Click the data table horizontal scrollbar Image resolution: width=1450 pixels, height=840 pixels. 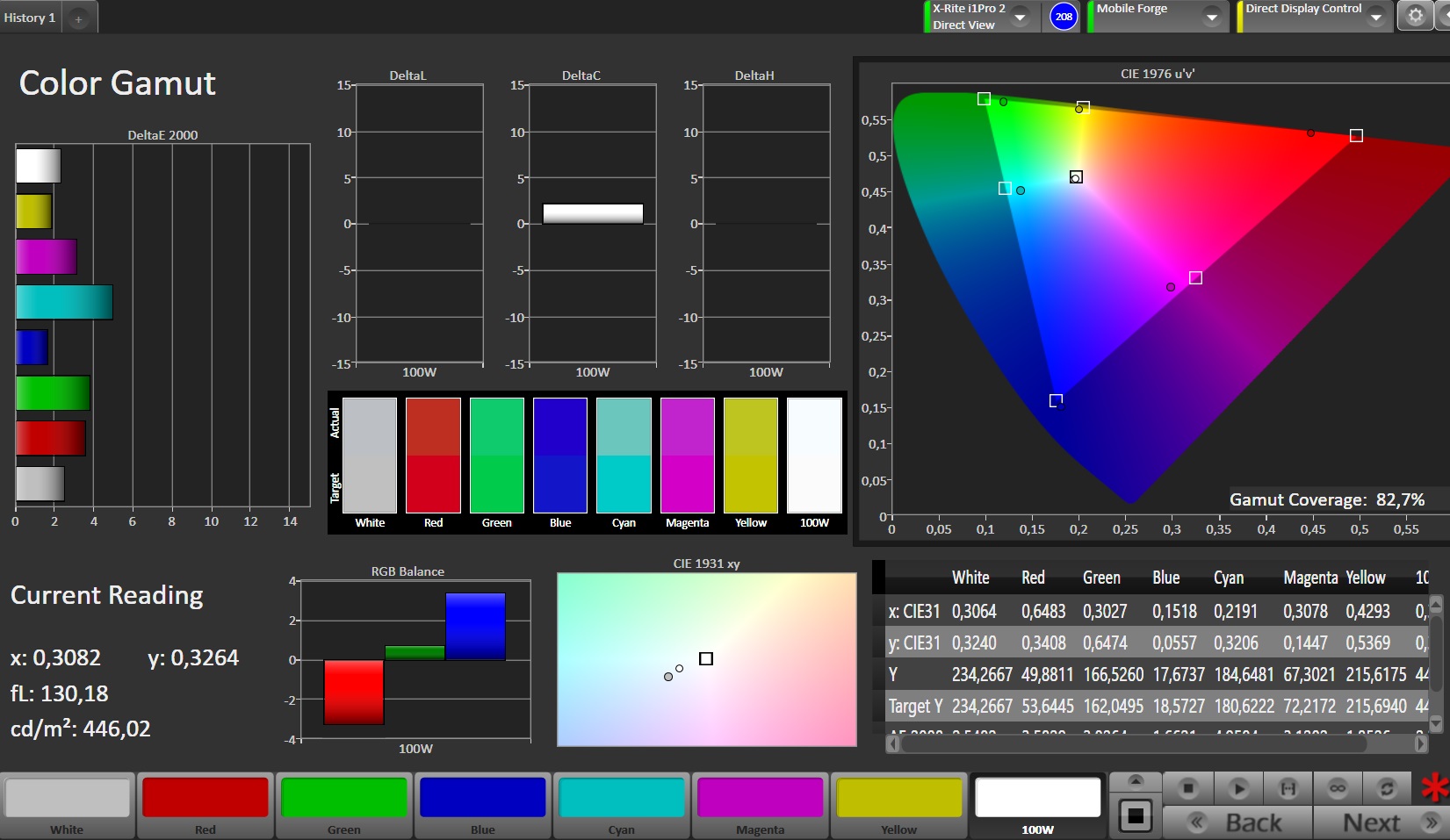coord(1133,743)
